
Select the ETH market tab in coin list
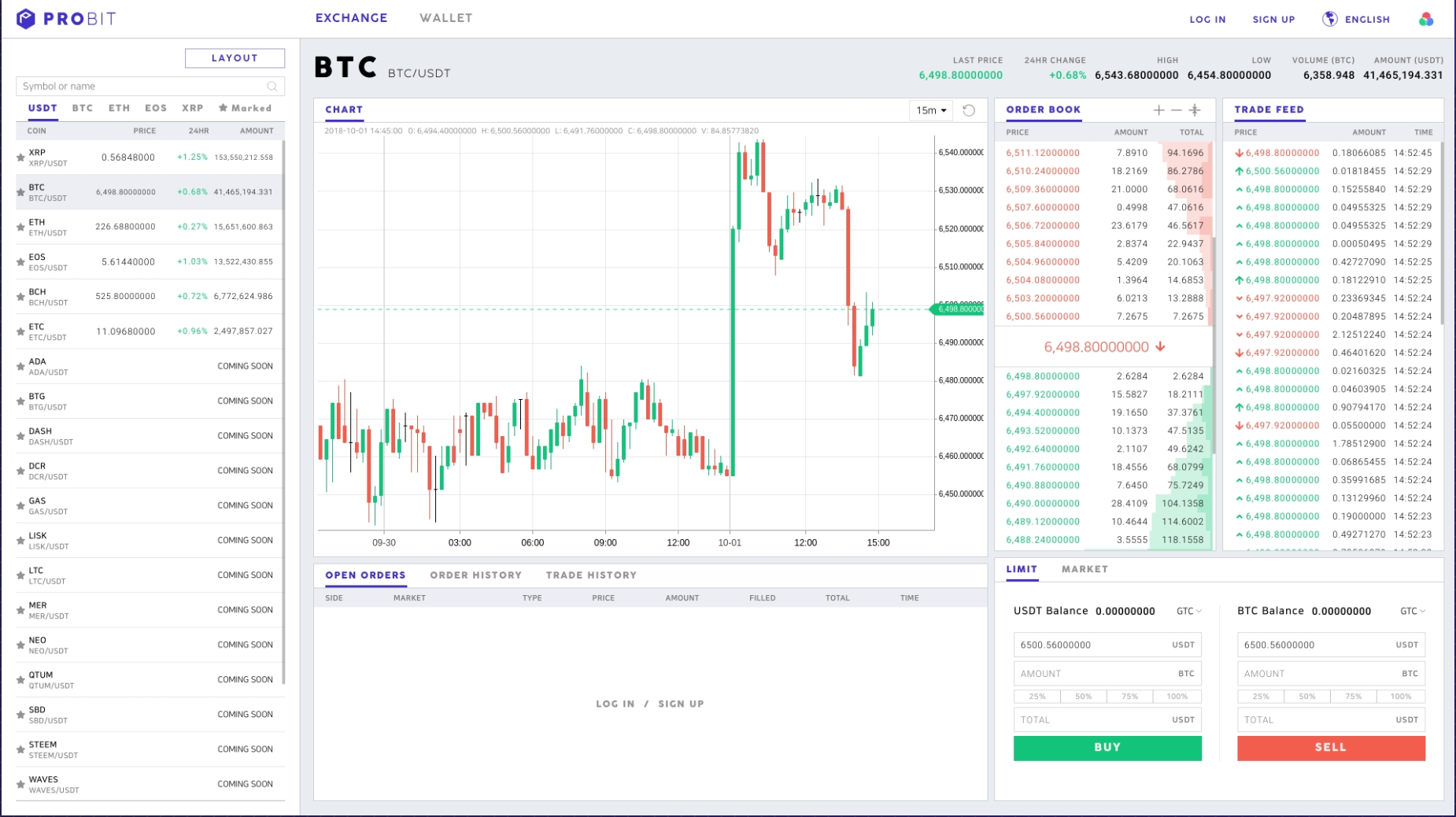(119, 108)
